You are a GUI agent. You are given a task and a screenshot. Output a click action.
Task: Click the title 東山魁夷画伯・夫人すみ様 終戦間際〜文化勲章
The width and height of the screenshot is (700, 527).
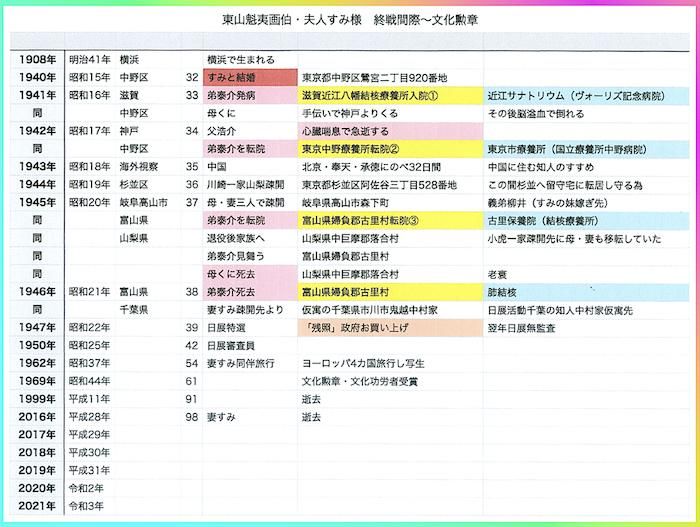pos(350,20)
